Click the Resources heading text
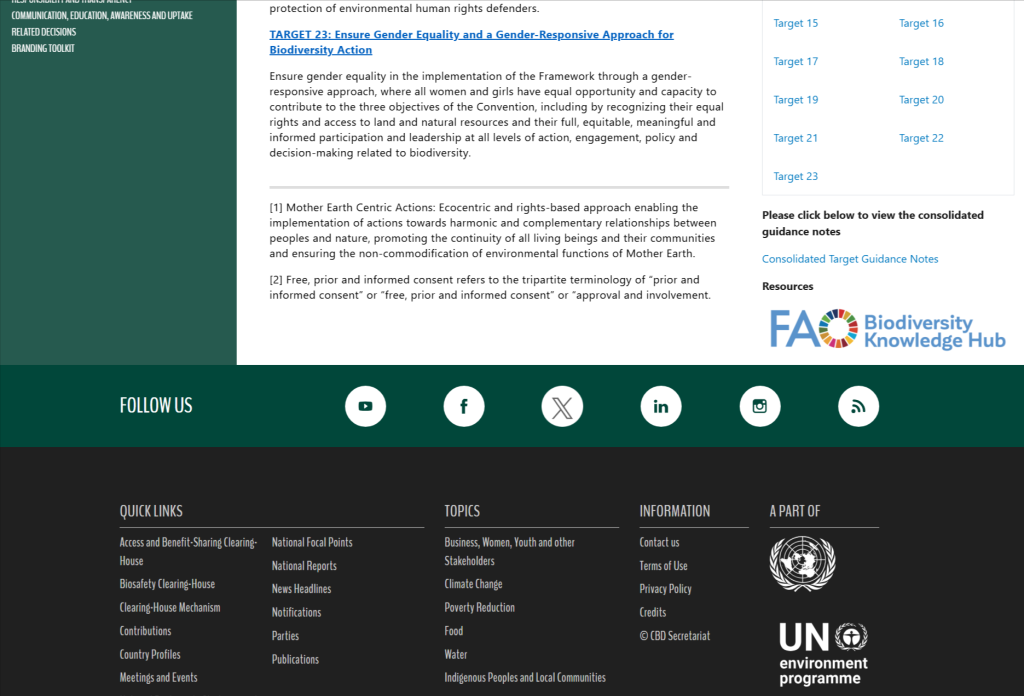The image size is (1024, 696). pos(787,287)
